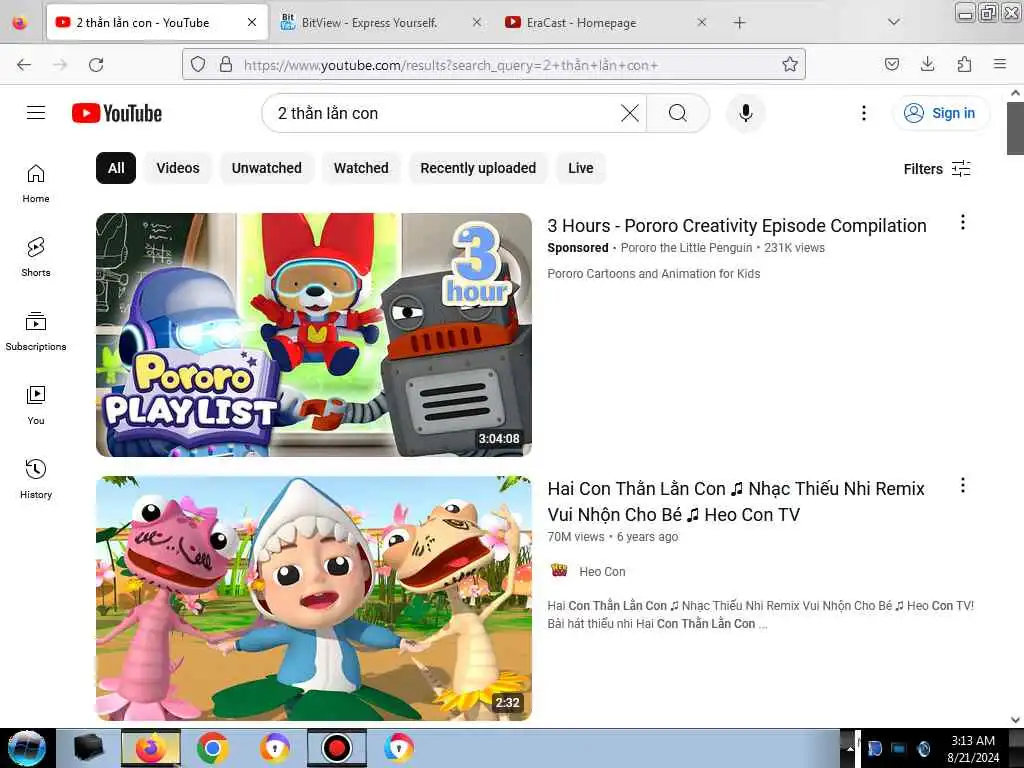Click the Heo Con channel avatar
Screen dimensions: 1024x768
click(x=559, y=571)
